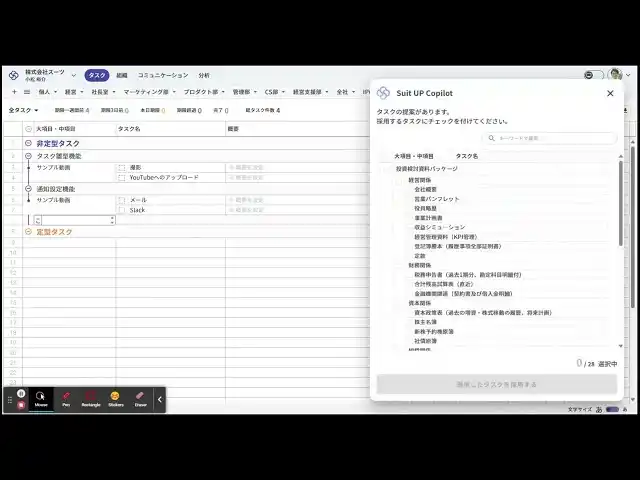Collapse the 非定型タスク section
640x480 pixels.
point(28,144)
